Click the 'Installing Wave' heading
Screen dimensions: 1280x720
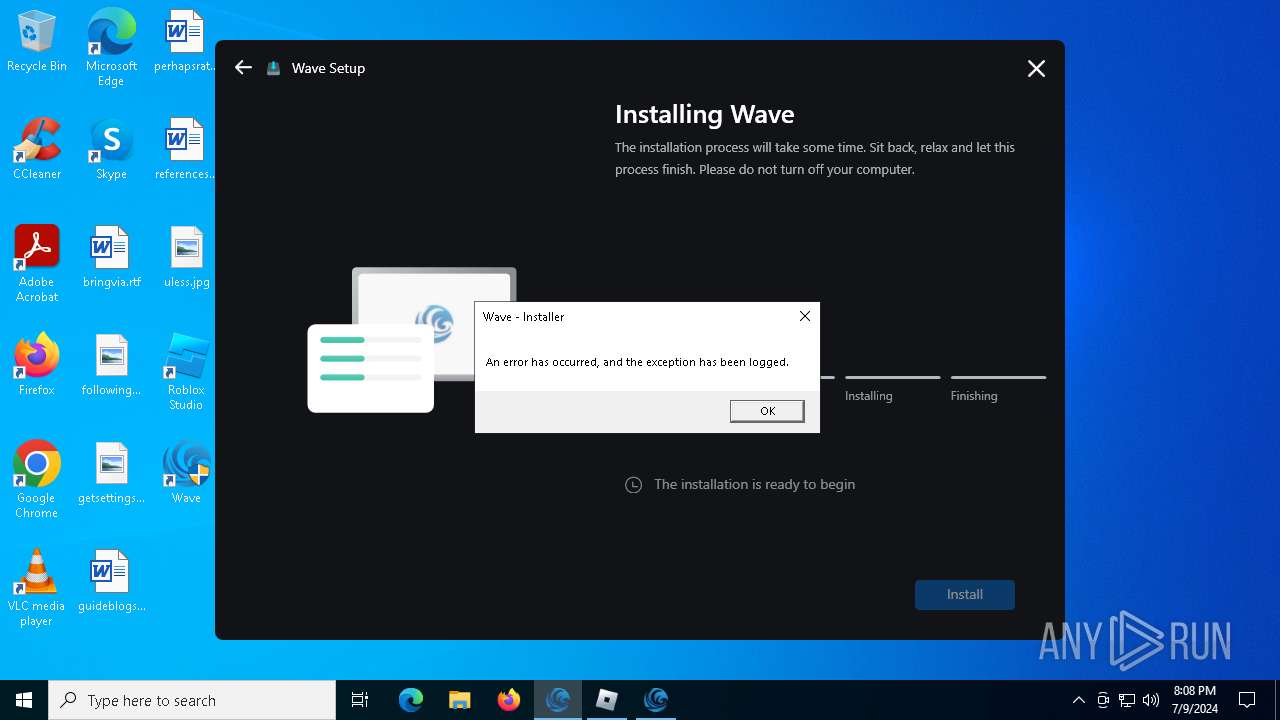[x=705, y=114]
